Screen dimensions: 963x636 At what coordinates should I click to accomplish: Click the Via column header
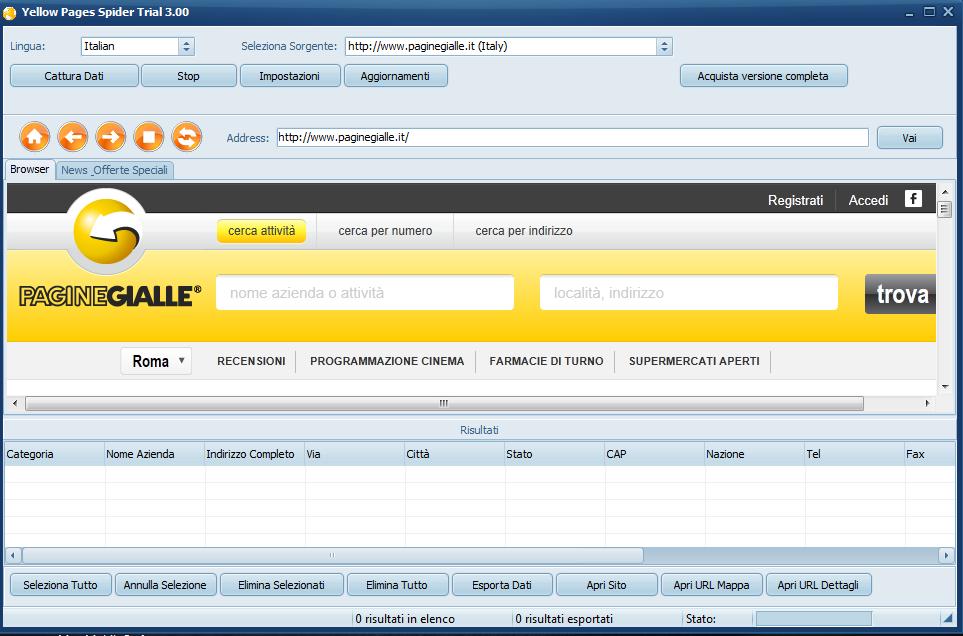tap(355, 454)
